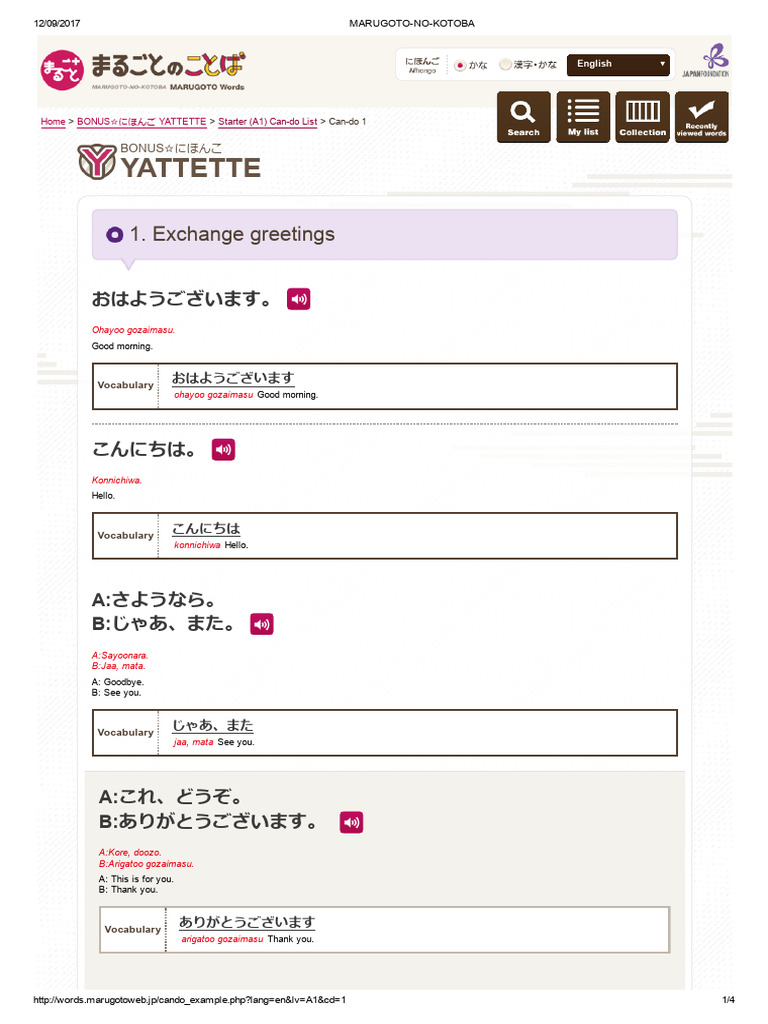Viewport: 768px width, 1024px height.
Task: Open BONUS☆にほんご YATTETTE breadcrumb
Action: click(141, 122)
